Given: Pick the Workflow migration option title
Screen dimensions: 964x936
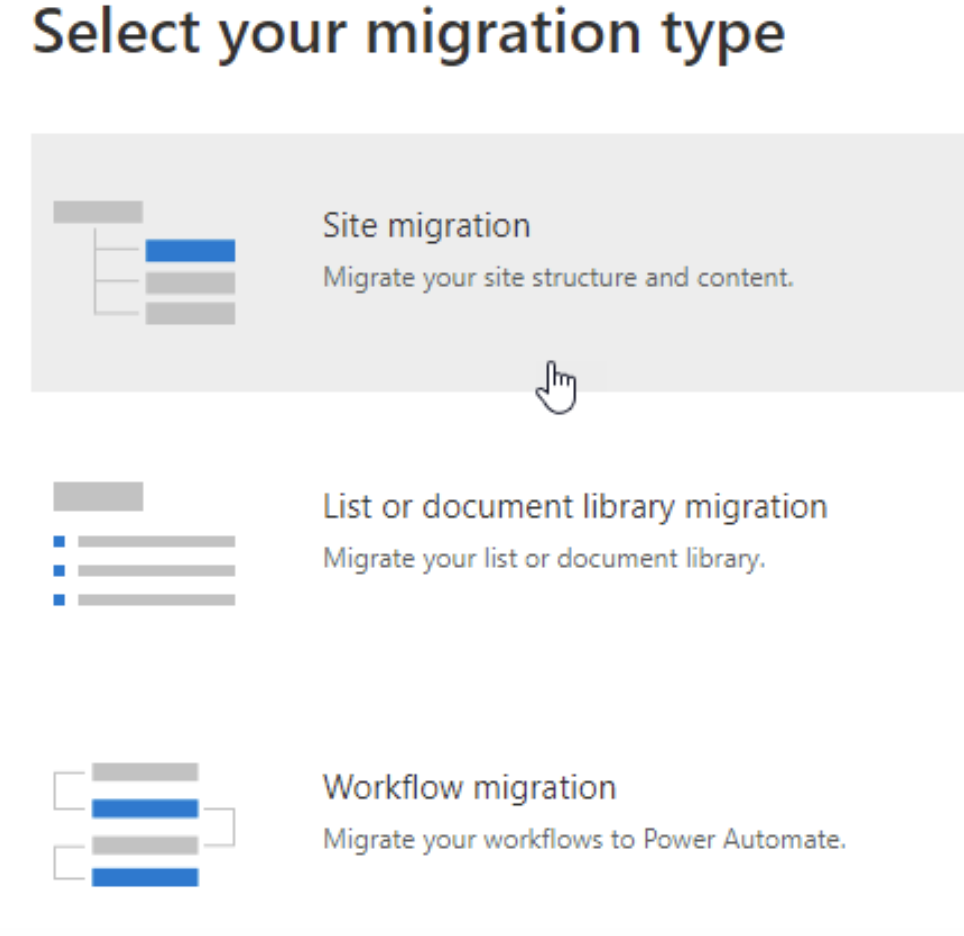Looking at the screenshot, I should pyautogui.click(x=469, y=788).
